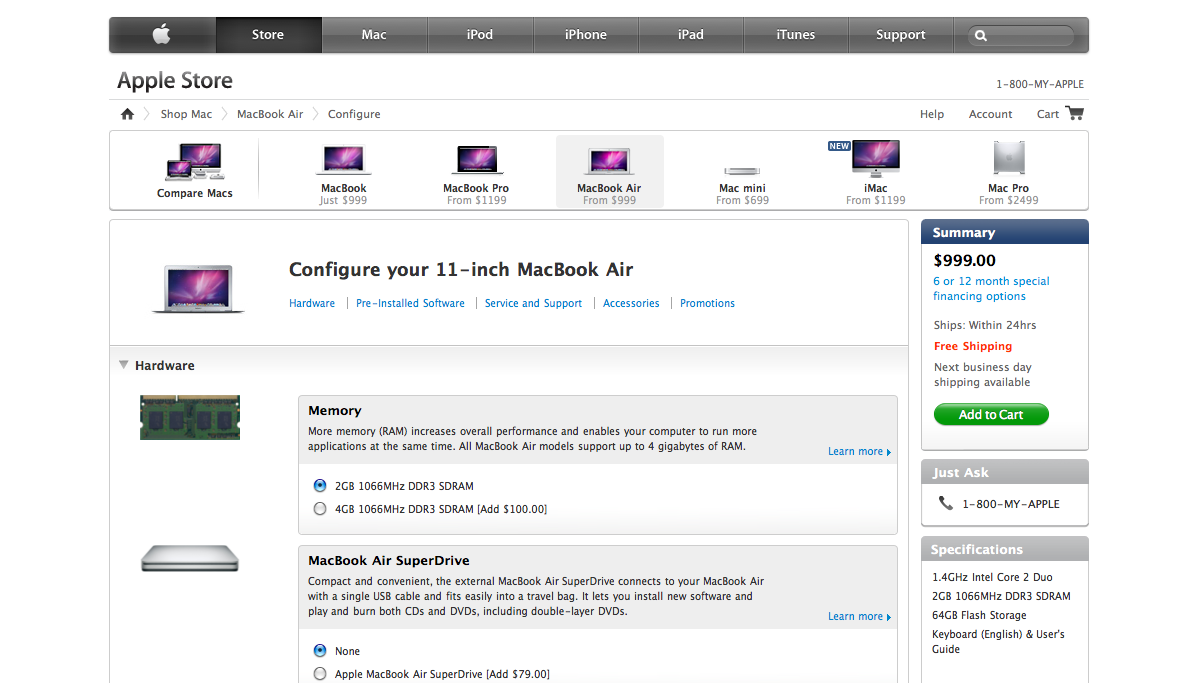Click the NEW badge on iMac
Viewport: 1199px width, 683px height.
[839, 146]
